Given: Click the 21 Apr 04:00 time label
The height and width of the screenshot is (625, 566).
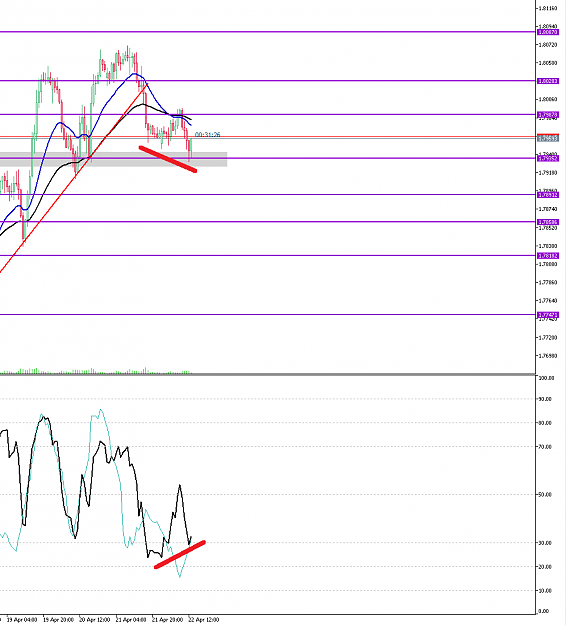Looking at the screenshot, I should [x=131, y=620].
